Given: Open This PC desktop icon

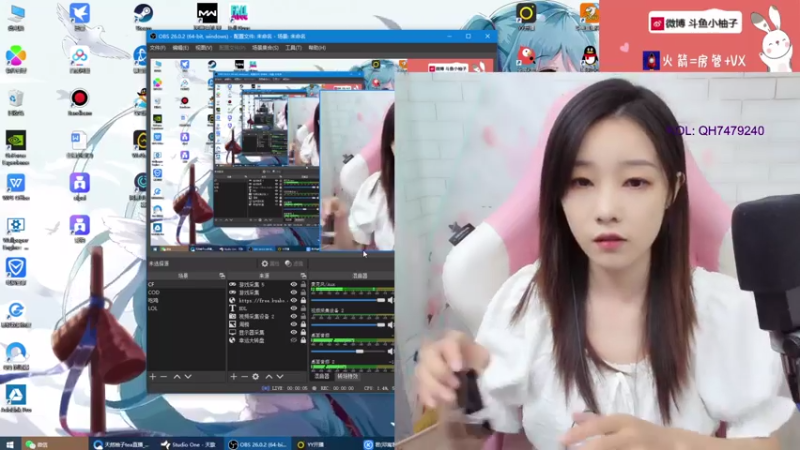Looking at the screenshot, I should tap(16, 16).
